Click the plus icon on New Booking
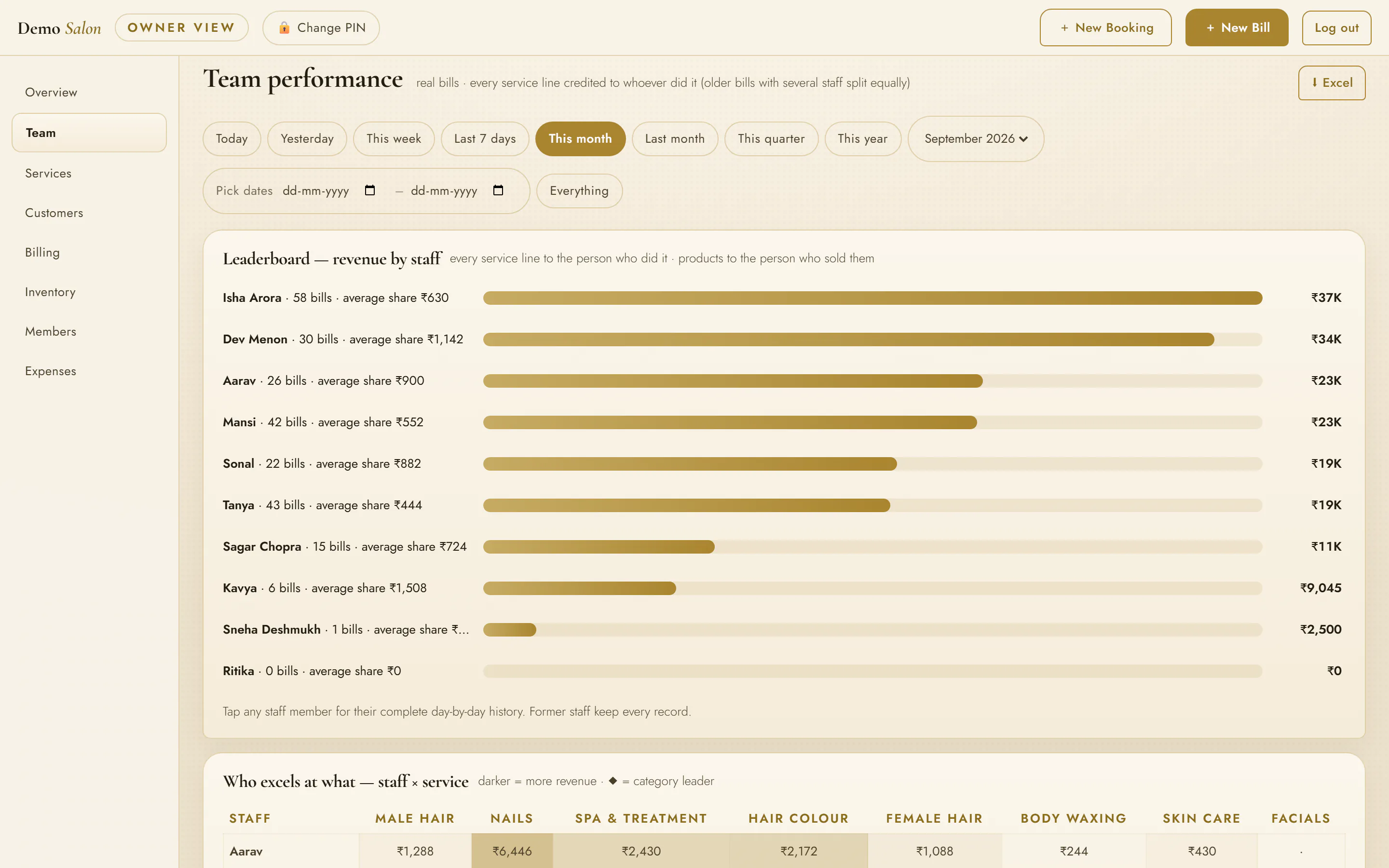Viewport: 1389px width, 868px height. coord(1064,27)
